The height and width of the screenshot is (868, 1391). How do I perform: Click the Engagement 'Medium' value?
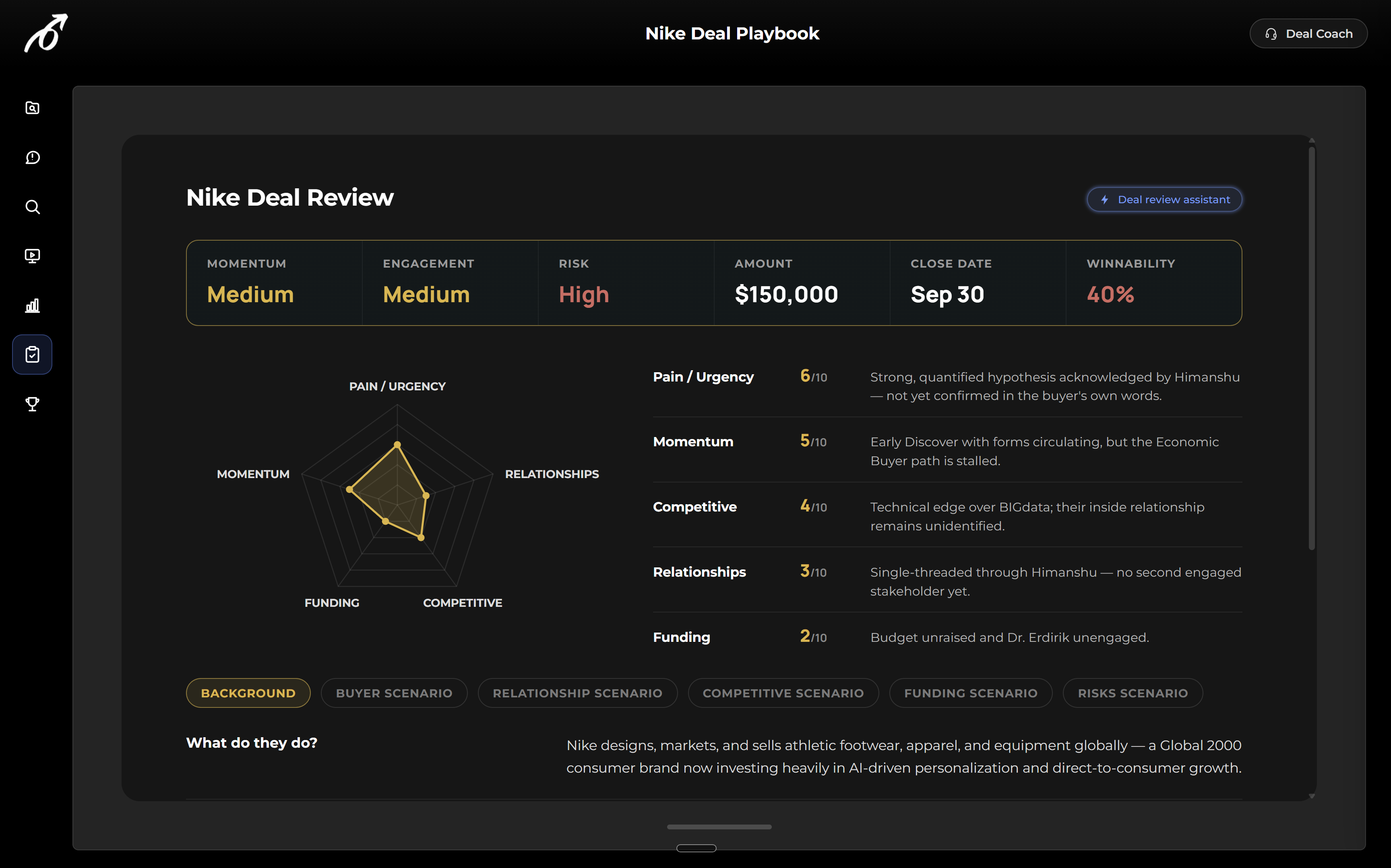coord(426,295)
